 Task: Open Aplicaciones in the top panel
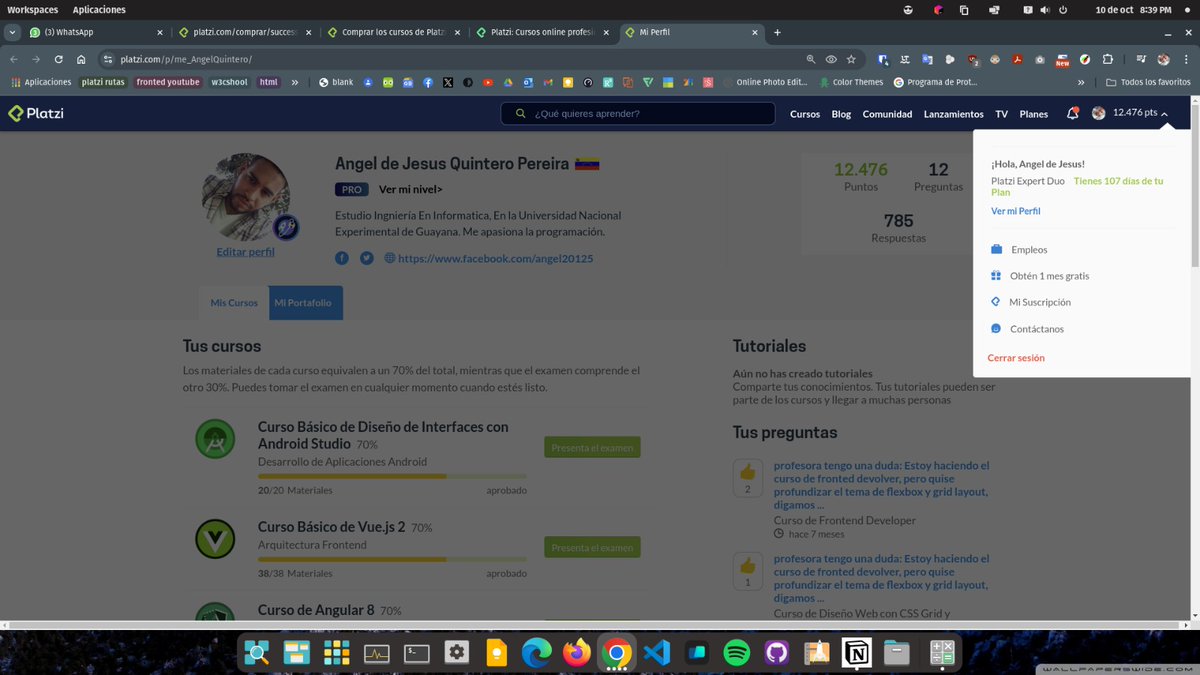[99, 9]
